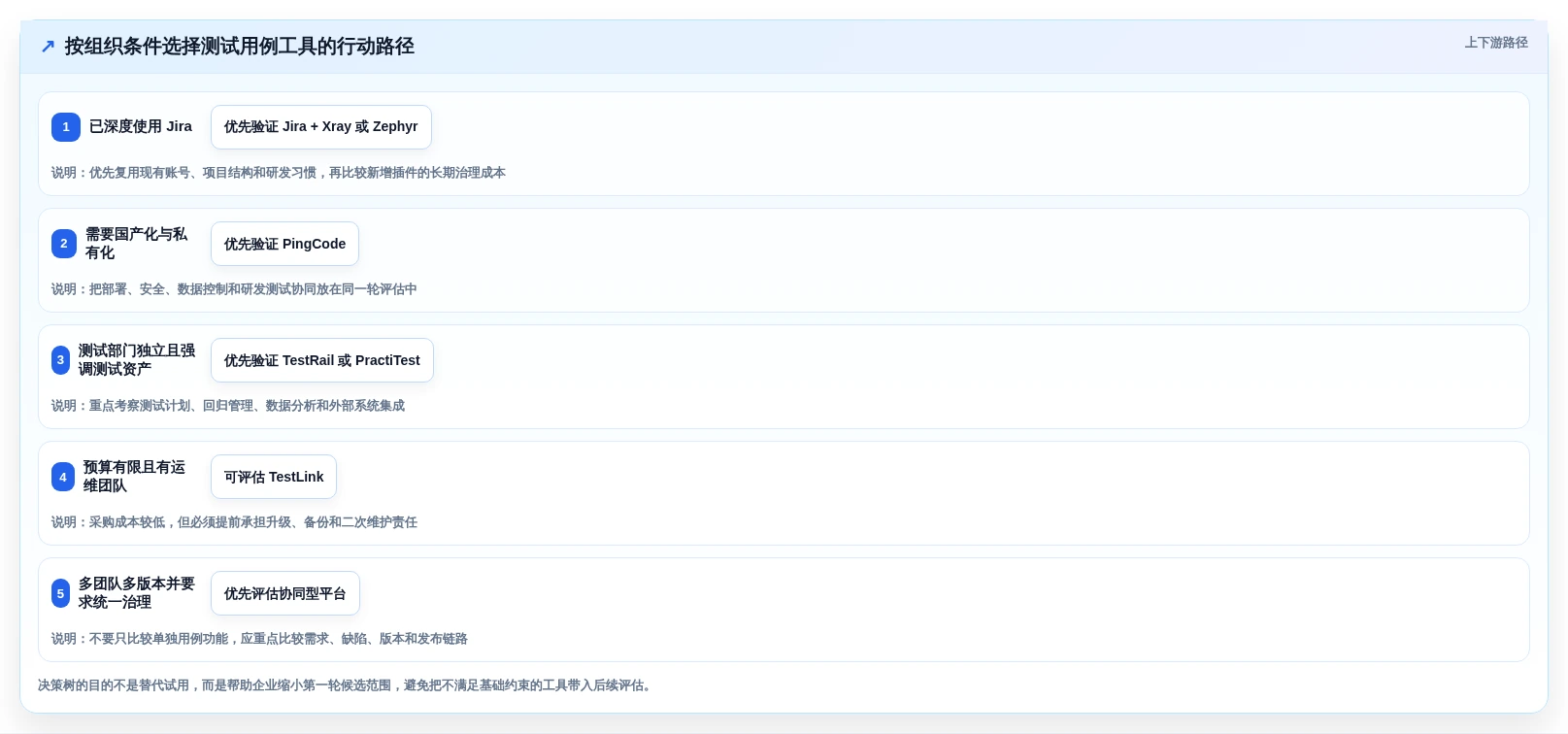
Task: Click the note starting '说明：采购成本较低'
Action: coord(234,522)
